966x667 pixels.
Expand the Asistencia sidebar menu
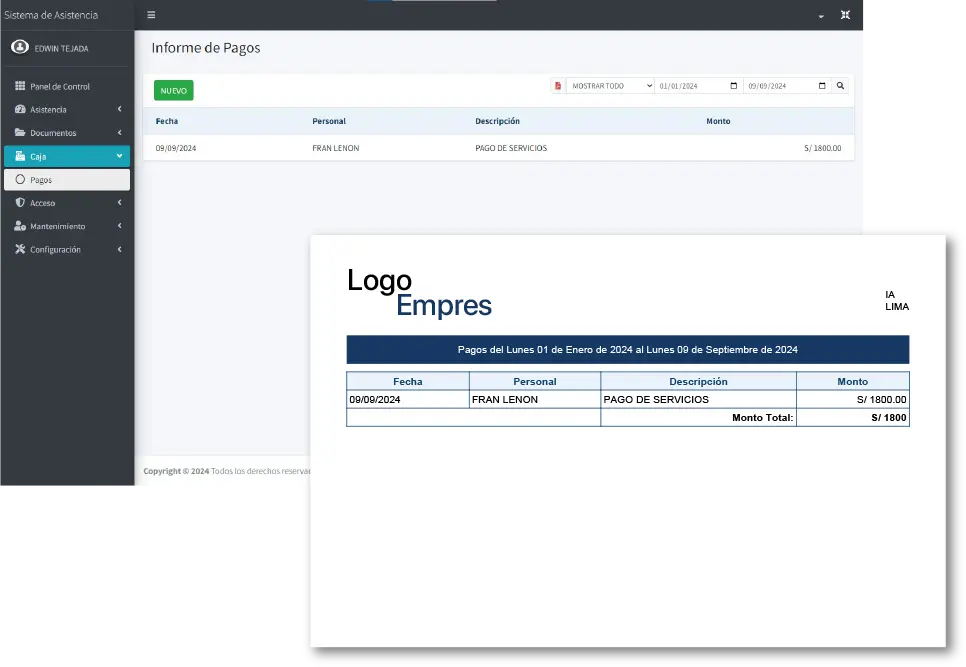coord(67,110)
